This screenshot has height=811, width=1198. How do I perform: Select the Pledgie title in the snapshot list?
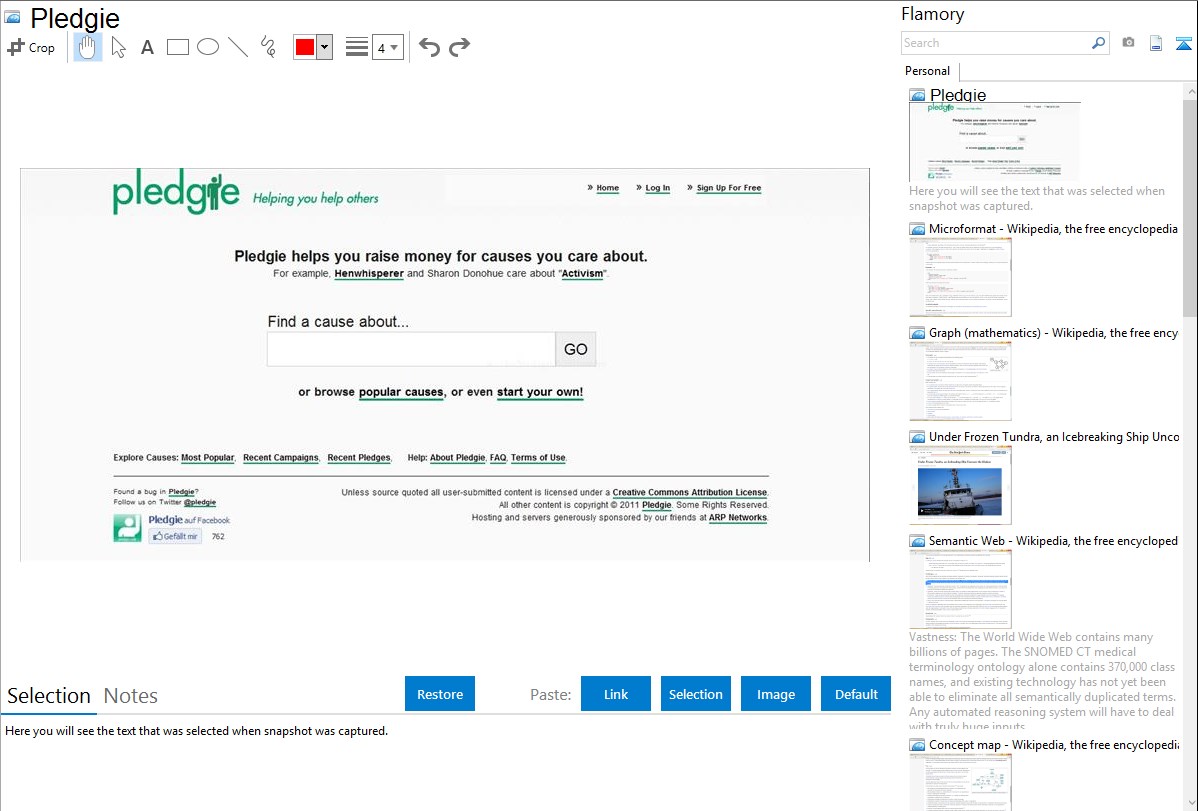click(x=958, y=95)
